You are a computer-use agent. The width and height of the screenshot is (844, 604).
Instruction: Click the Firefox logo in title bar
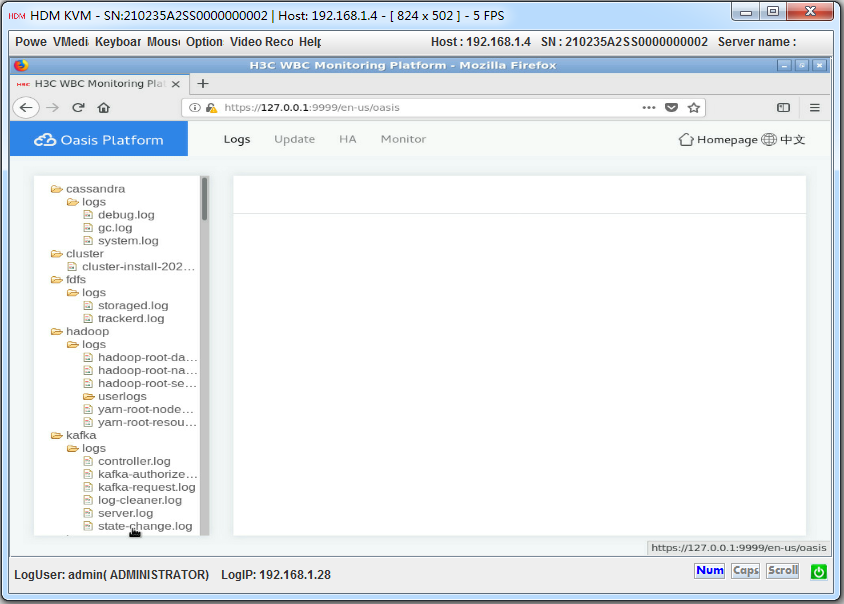coord(21,65)
